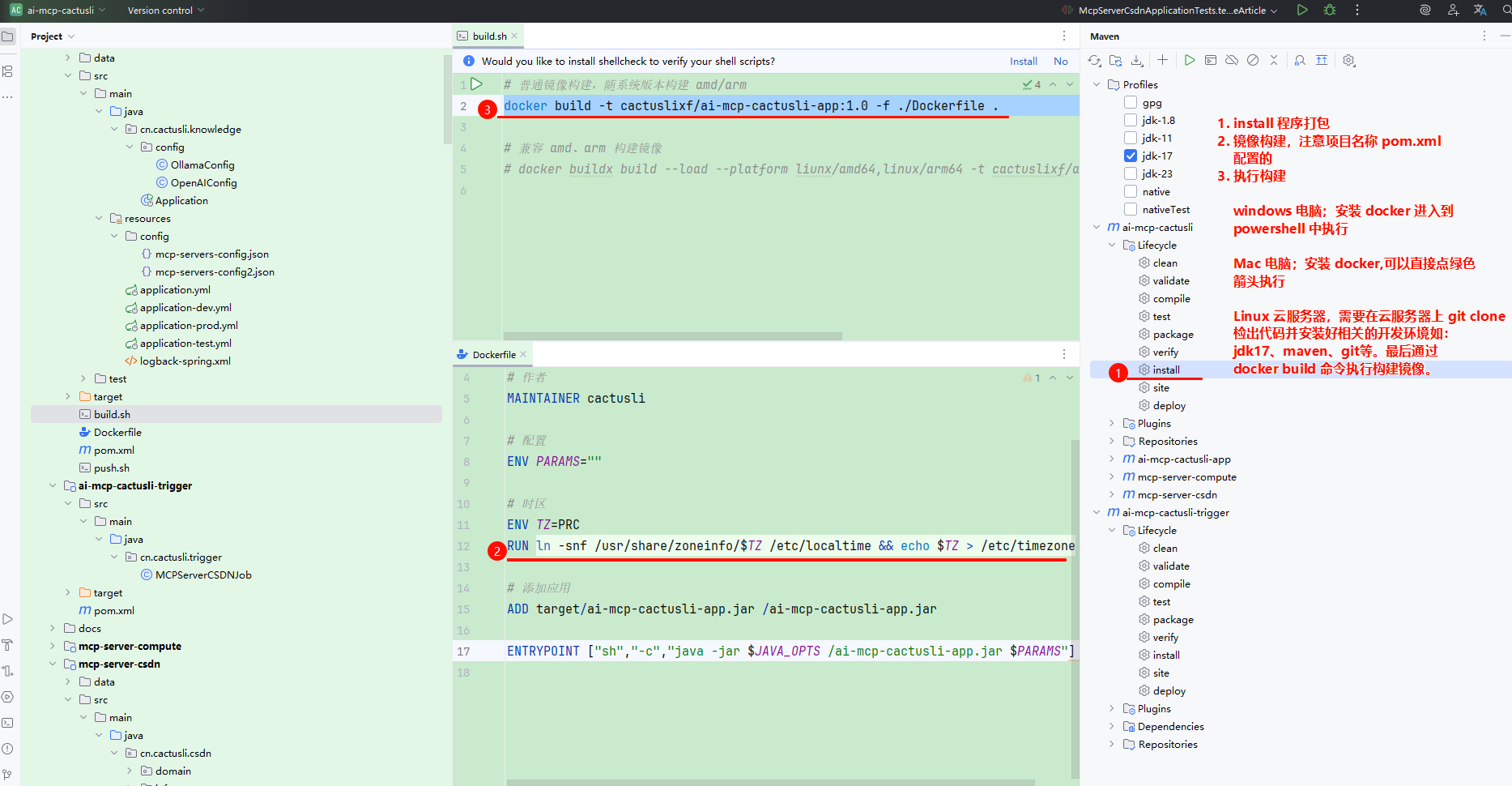Screen dimensions: 1512x786
Task: Expand mcp-server-compute module in Maven
Action: pos(1112,476)
